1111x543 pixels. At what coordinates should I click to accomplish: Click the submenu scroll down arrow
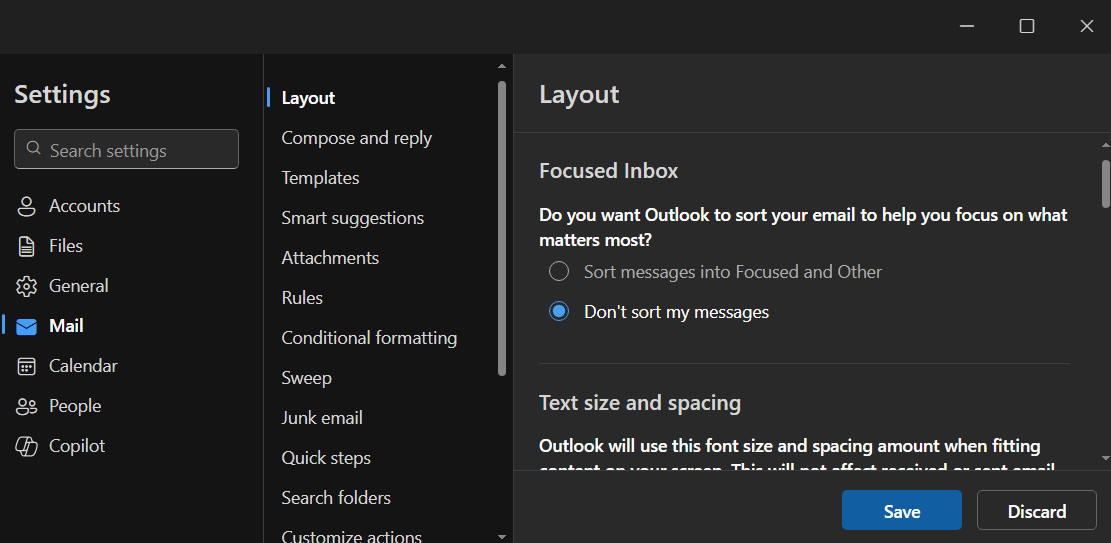[502, 537]
